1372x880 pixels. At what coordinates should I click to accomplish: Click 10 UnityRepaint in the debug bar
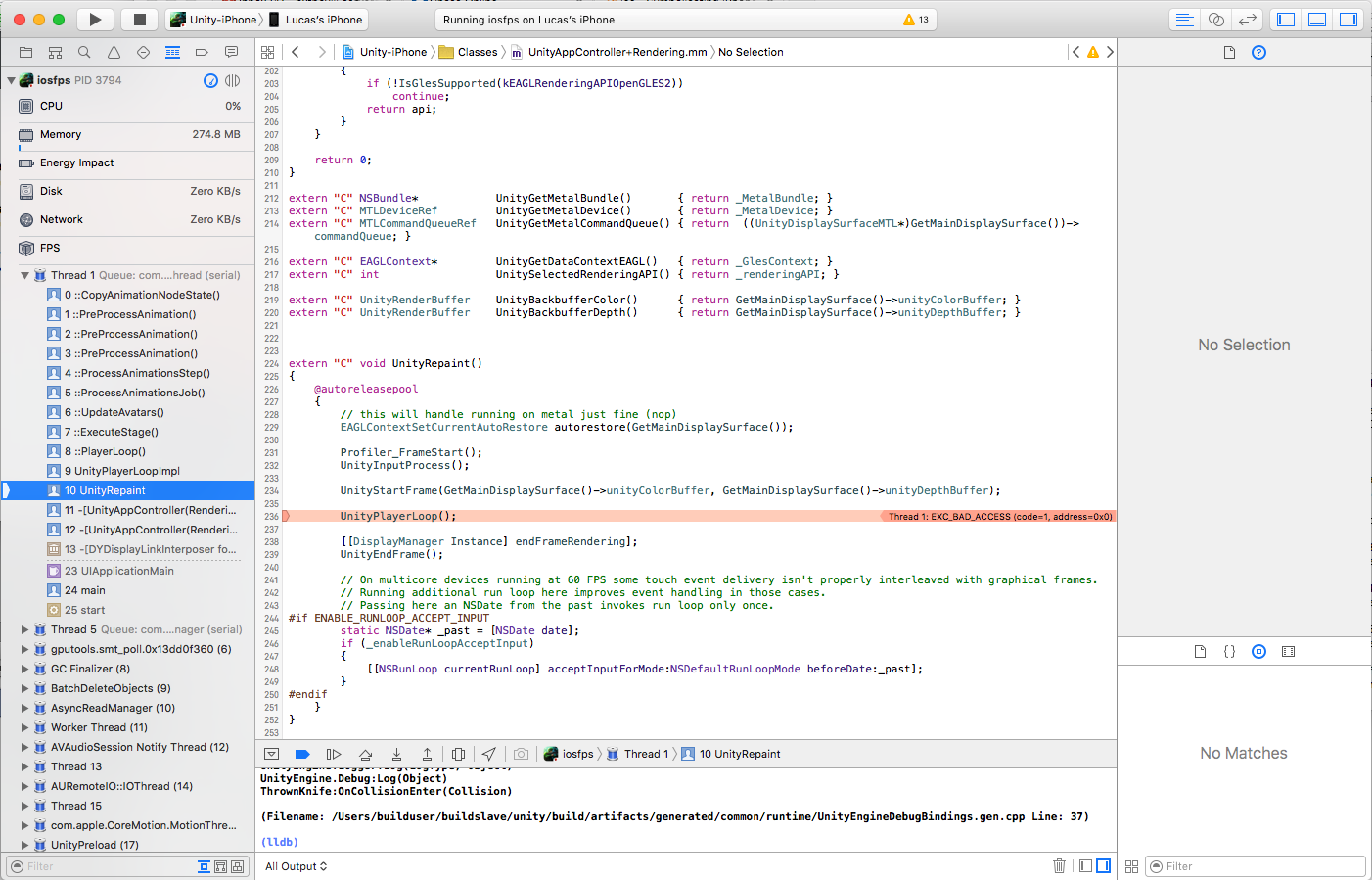(x=731, y=754)
